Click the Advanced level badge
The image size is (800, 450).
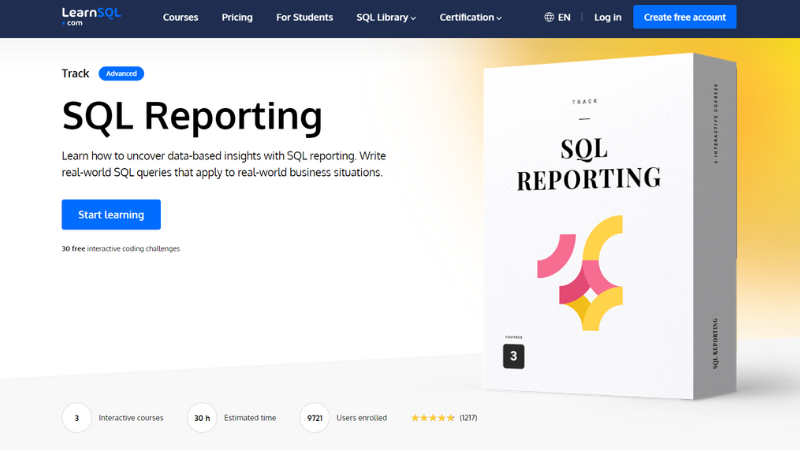coord(121,73)
